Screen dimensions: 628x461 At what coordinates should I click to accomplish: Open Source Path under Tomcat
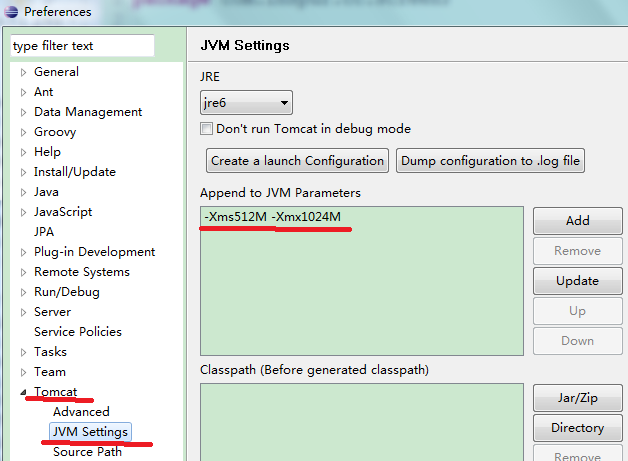pyautogui.click(x=87, y=452)
